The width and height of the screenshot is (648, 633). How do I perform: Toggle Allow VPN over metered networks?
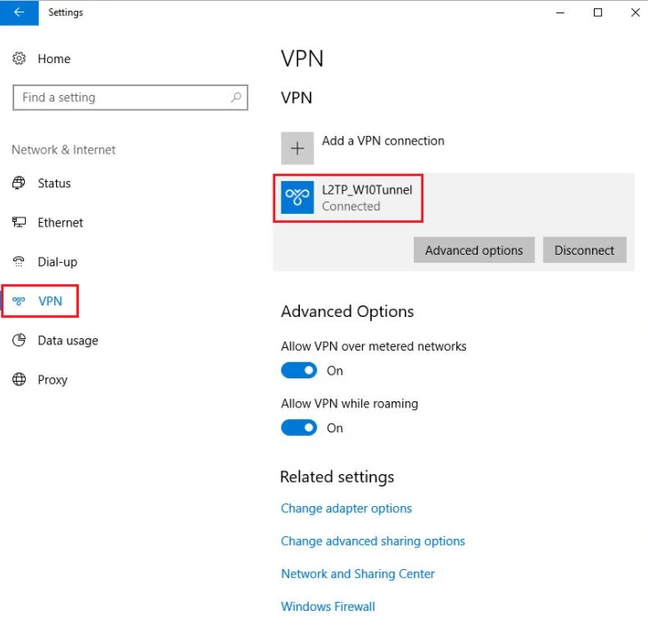(x=299, y=370)
